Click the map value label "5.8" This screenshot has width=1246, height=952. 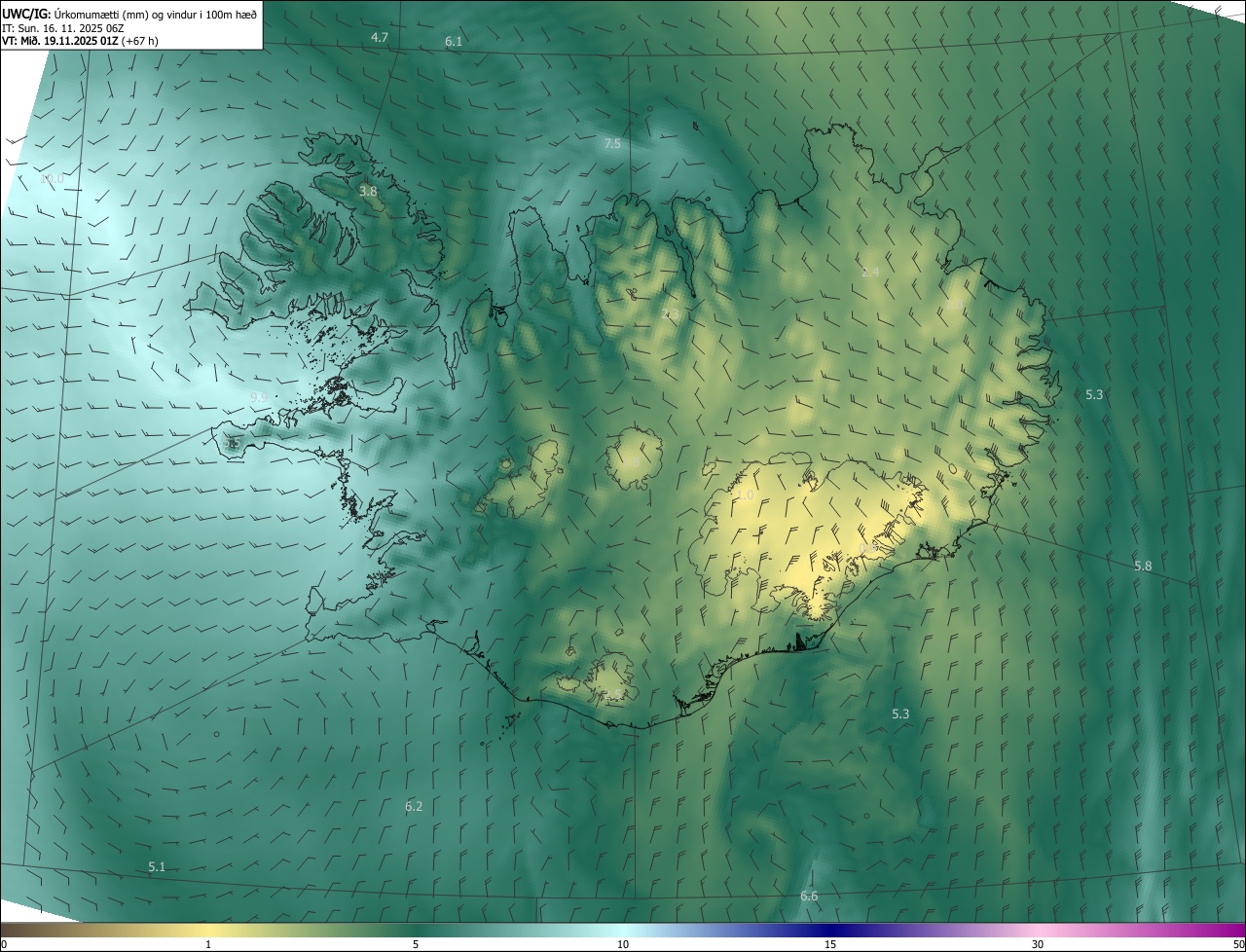tap(1143, 566)
